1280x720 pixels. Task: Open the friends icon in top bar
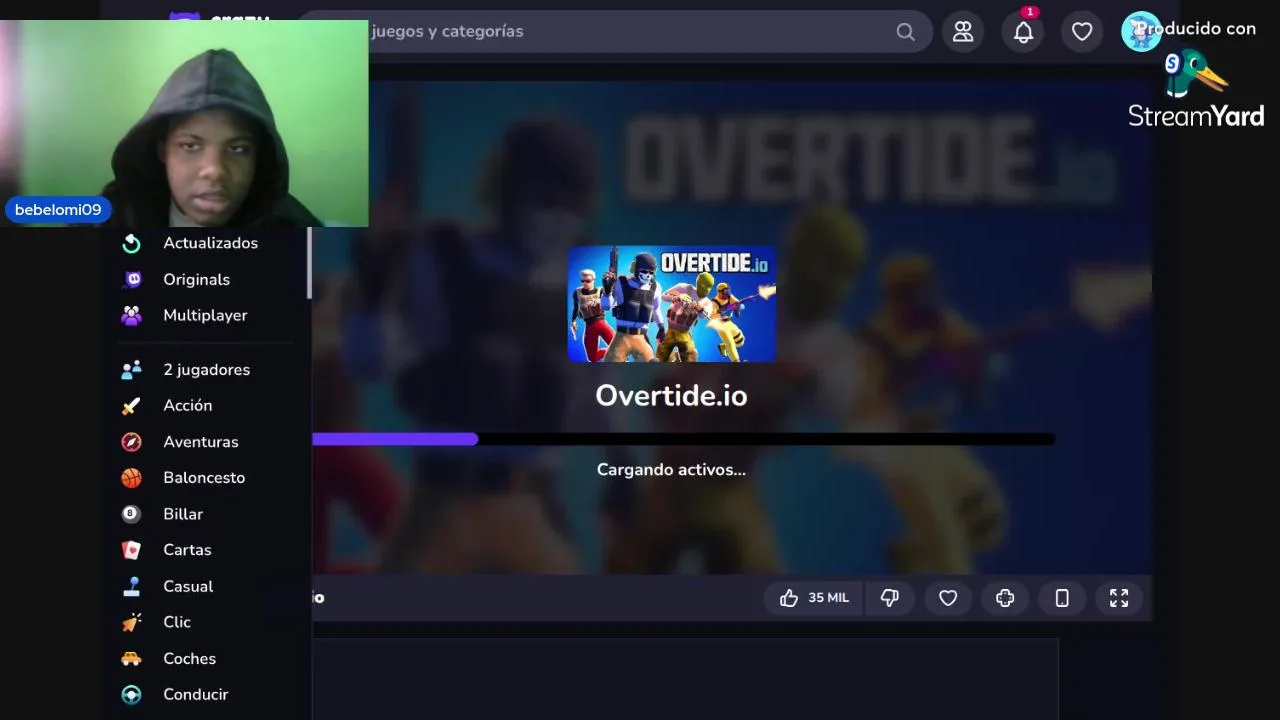coord(963,32)
